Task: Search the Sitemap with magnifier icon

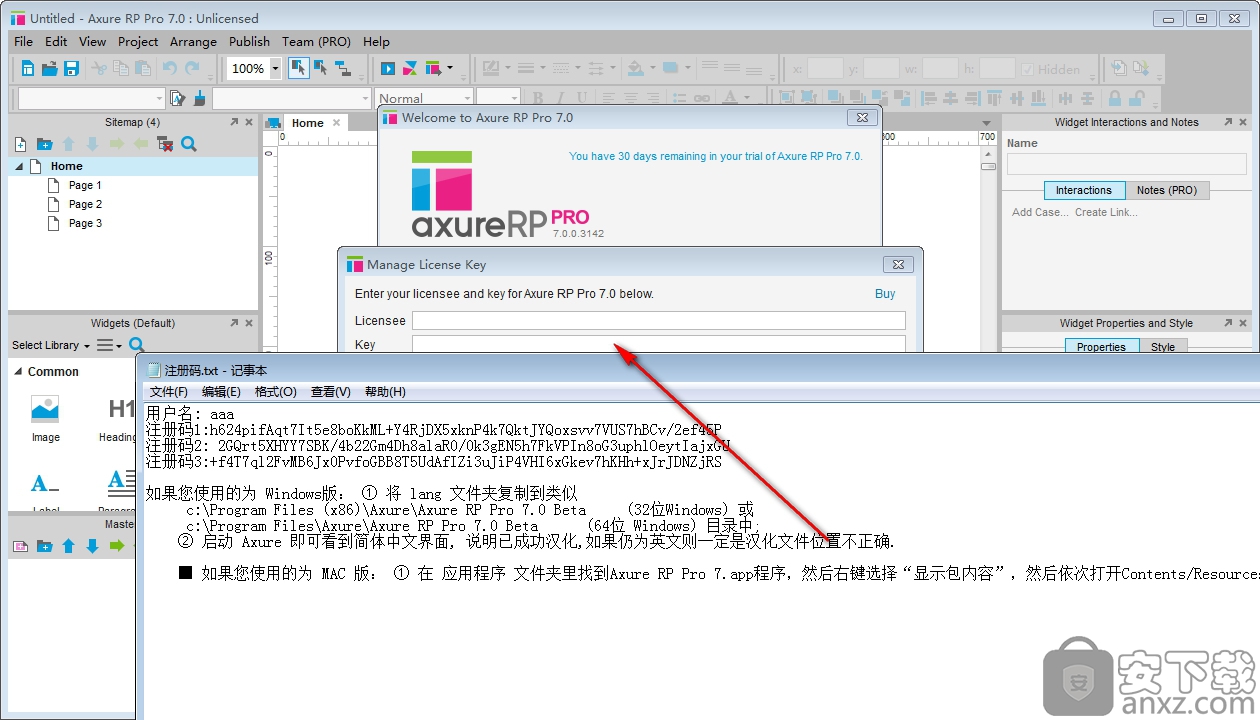Action: 189,144
